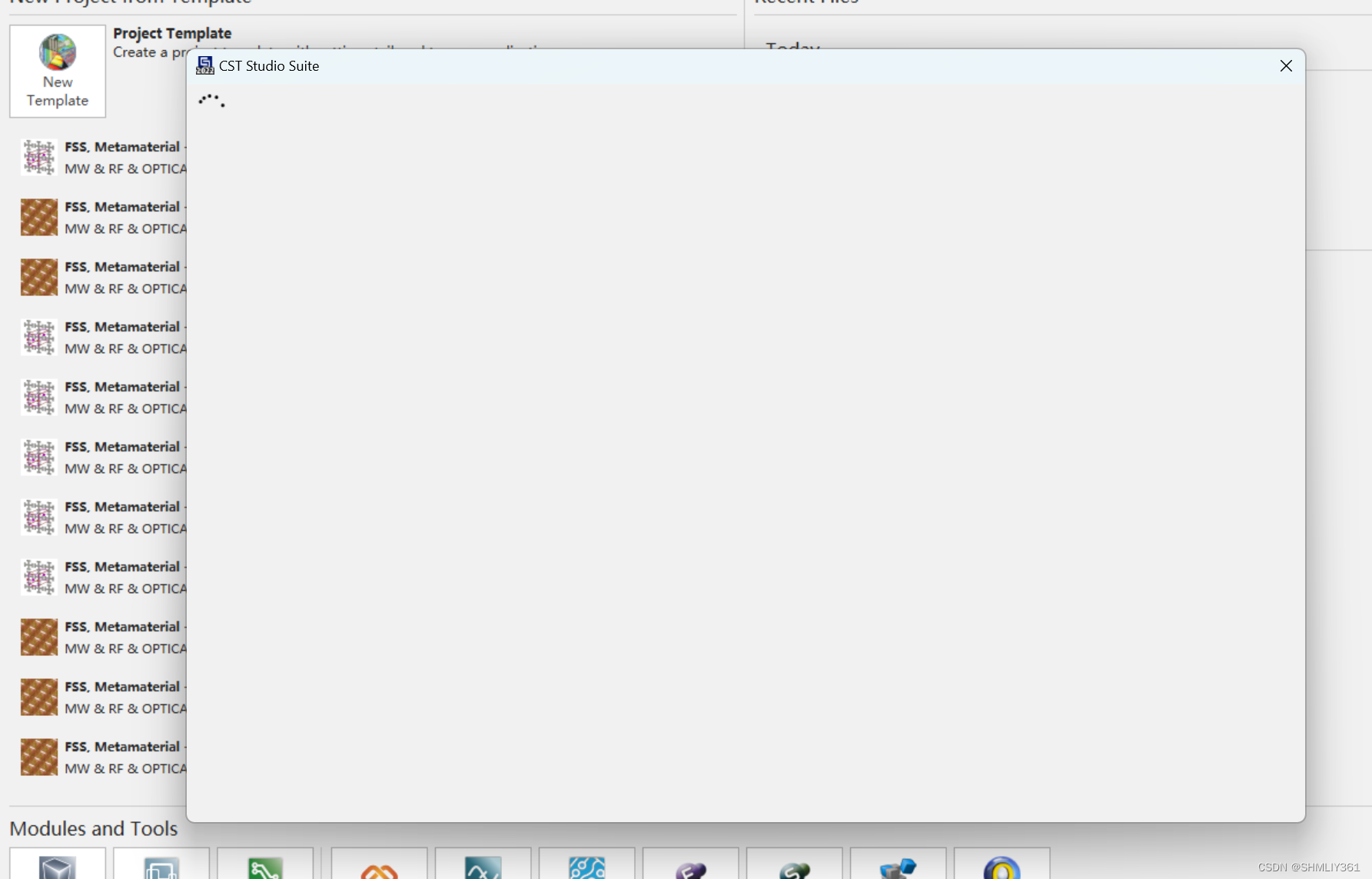The height and width of the screenshot is (879, 1372).
Task: Open the dark green S-sphere module tile
Action: (794, 864)
